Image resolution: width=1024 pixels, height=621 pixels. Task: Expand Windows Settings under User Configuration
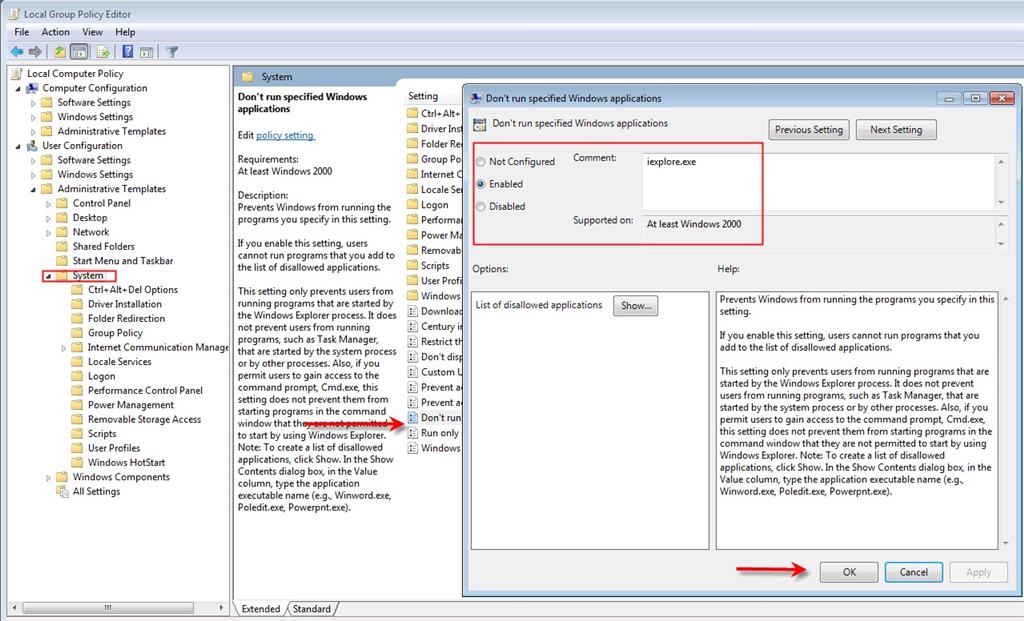(x=33, y=175)
